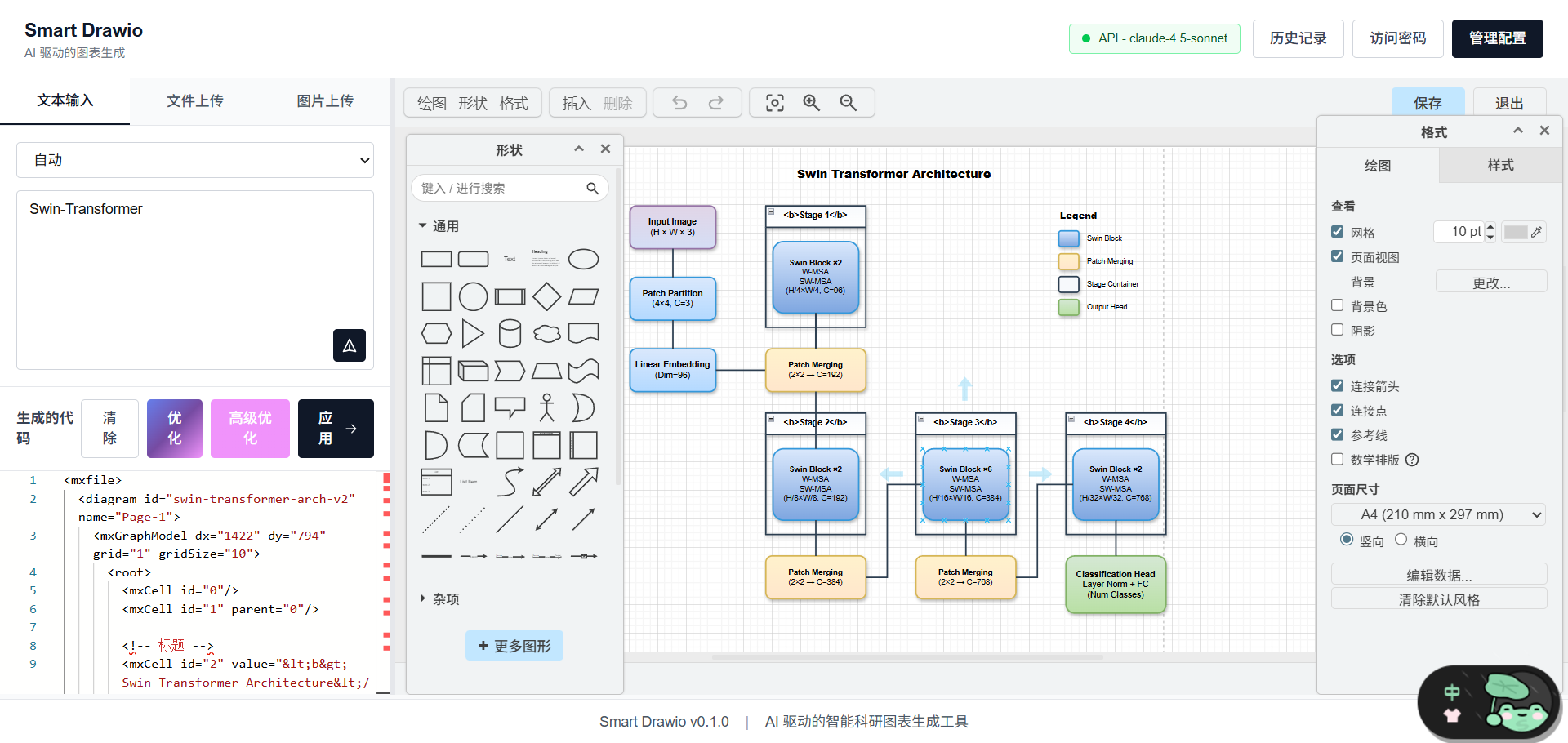Select the 横向 landscape radio button
The height and width of the screenshot is (743, 1568).
[1401, 540]
